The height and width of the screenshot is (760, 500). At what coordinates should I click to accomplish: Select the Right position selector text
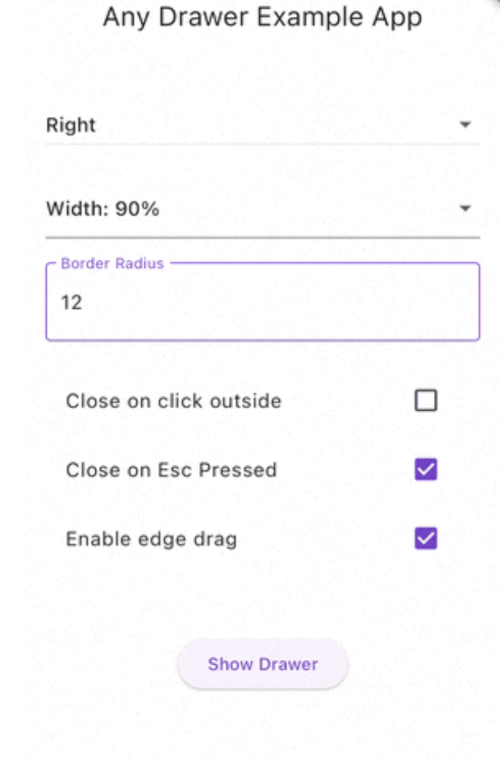tap(71, 125)
